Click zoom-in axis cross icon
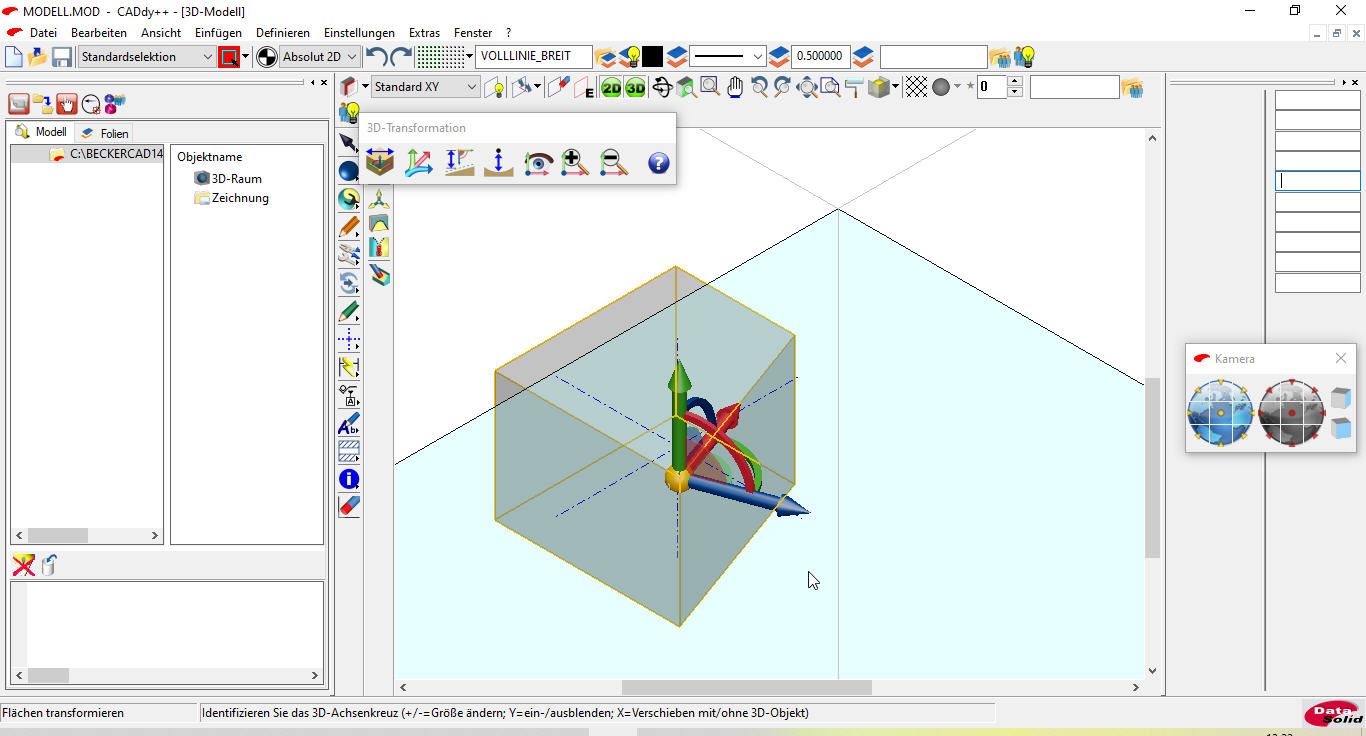The height and width of the screenshot is (736, 1366). click(575, 163)
